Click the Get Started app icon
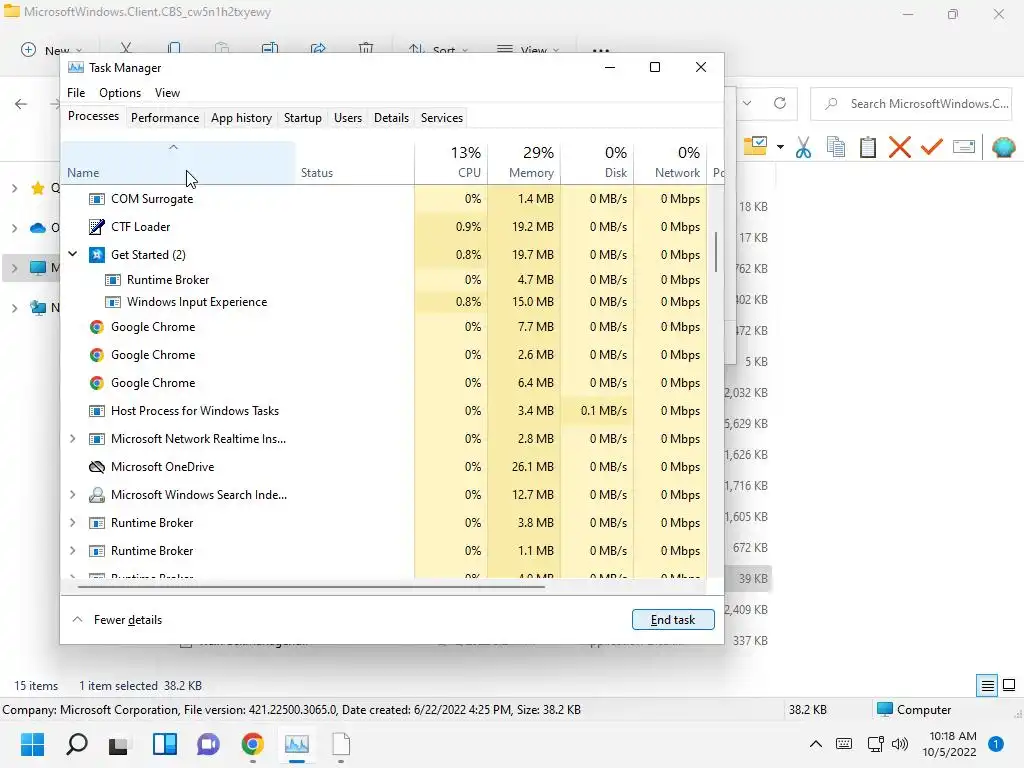The height and width of the screenshot is (768, 1024). [x=97, y=255]
